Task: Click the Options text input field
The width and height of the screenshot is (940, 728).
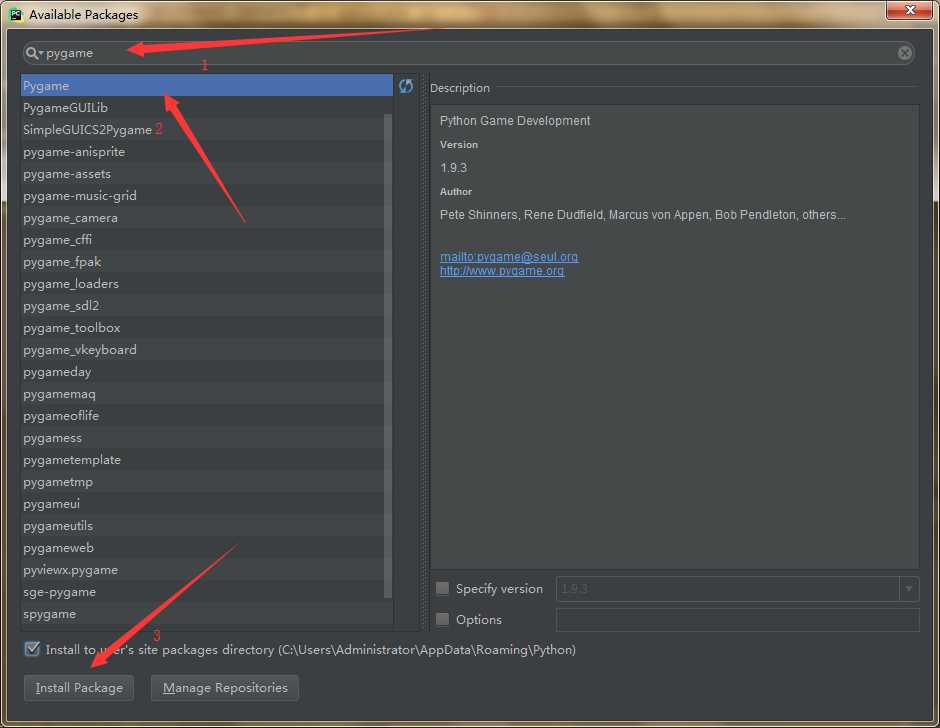Action: 737,619
